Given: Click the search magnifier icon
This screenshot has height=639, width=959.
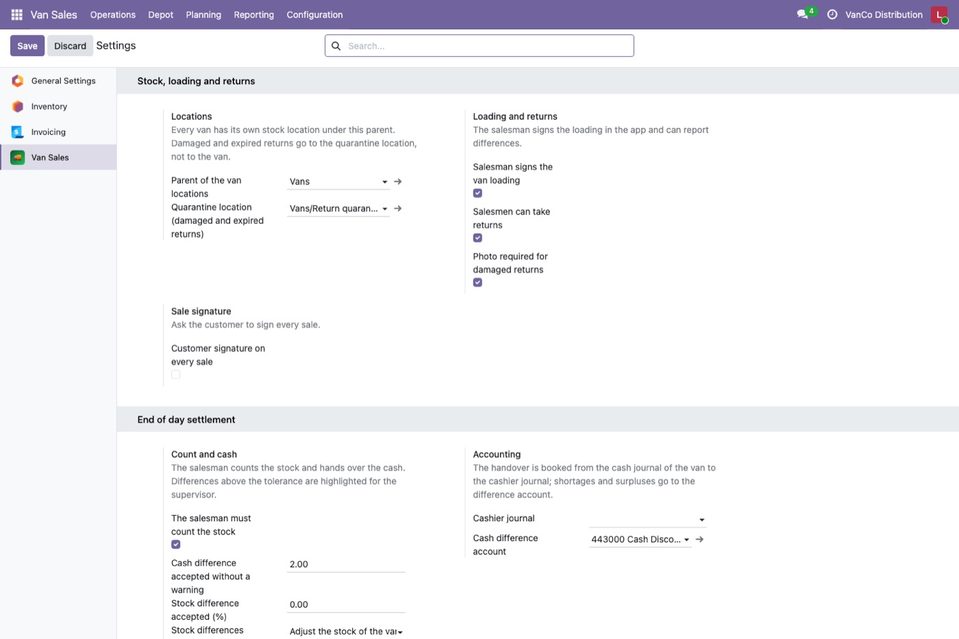Looking at the screenshot, I should pos(336,46).
